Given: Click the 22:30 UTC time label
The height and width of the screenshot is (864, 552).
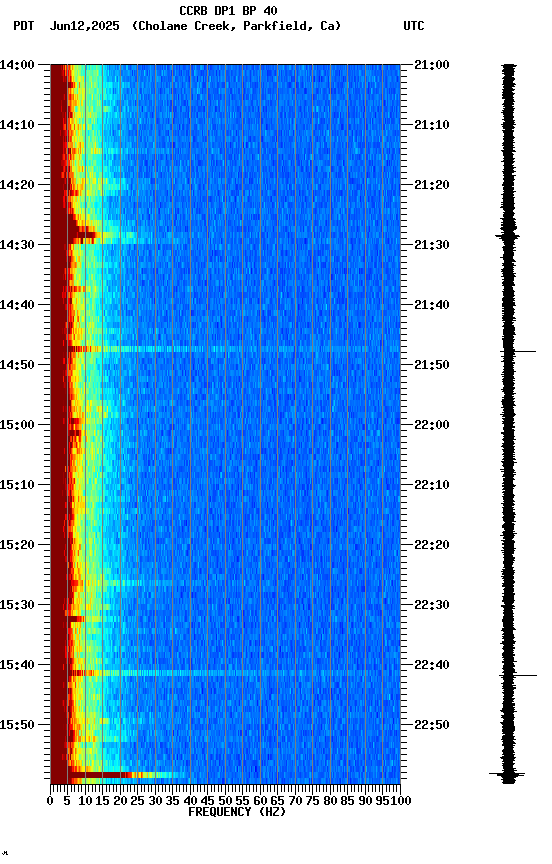Looking at the screenshot, I should click(431, 605).
